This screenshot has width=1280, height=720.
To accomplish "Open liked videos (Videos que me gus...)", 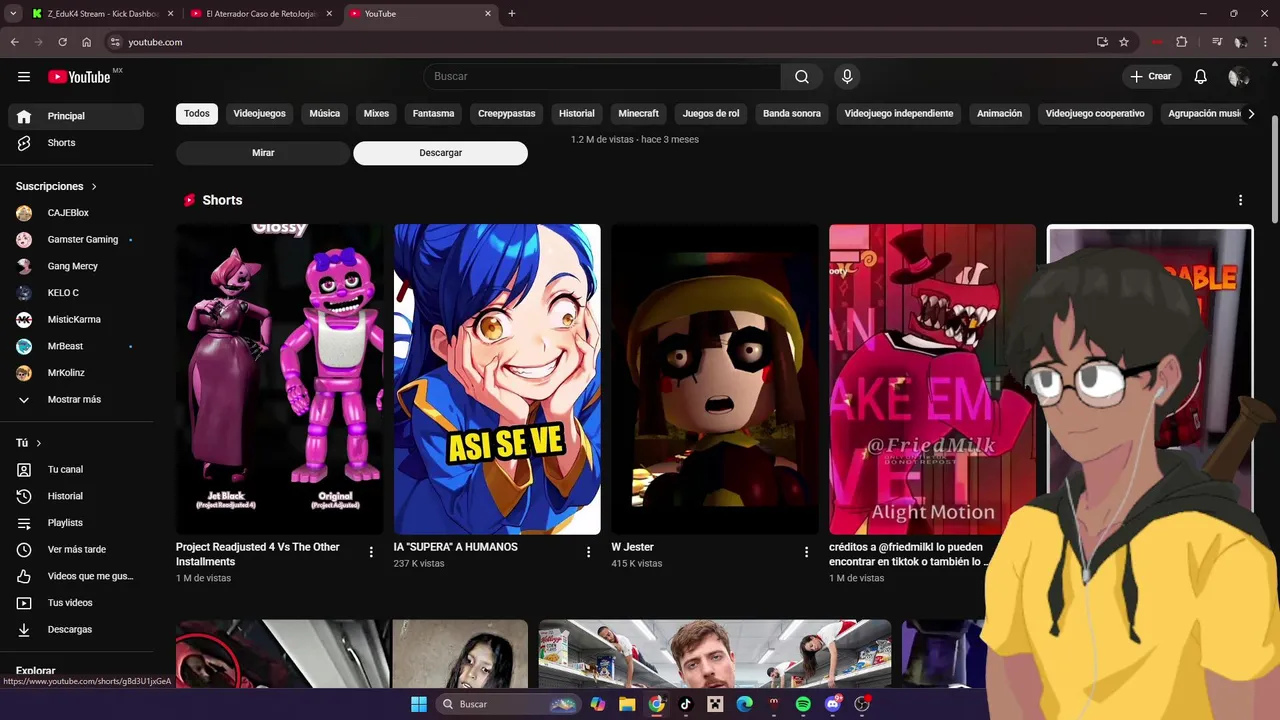I will pyautogui.click(x=76, y=576).
